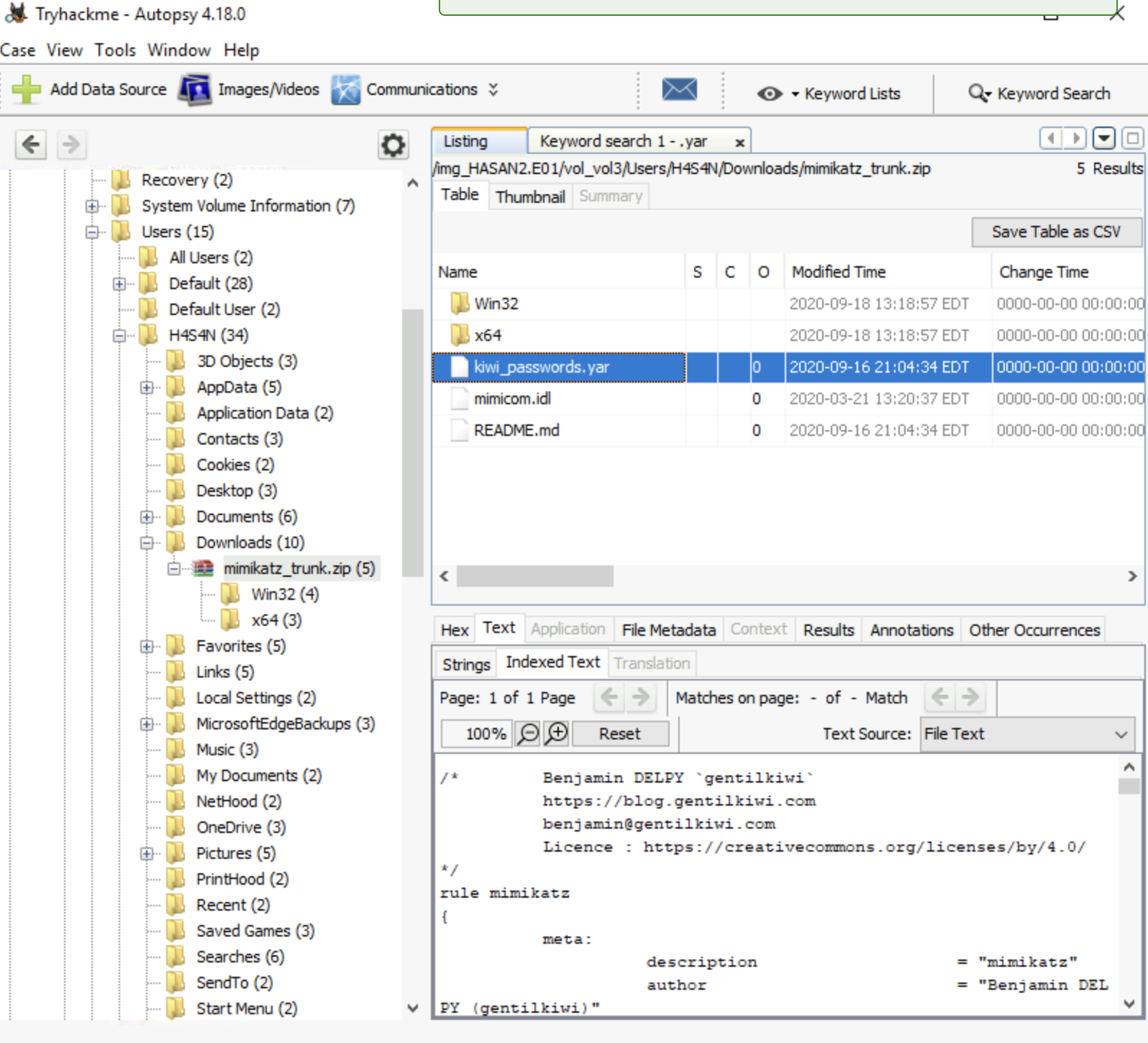Click the Keyword Search magnifier icon
The height and width of the screenshot is (1043, 1148).
click(x=979, y=94)
